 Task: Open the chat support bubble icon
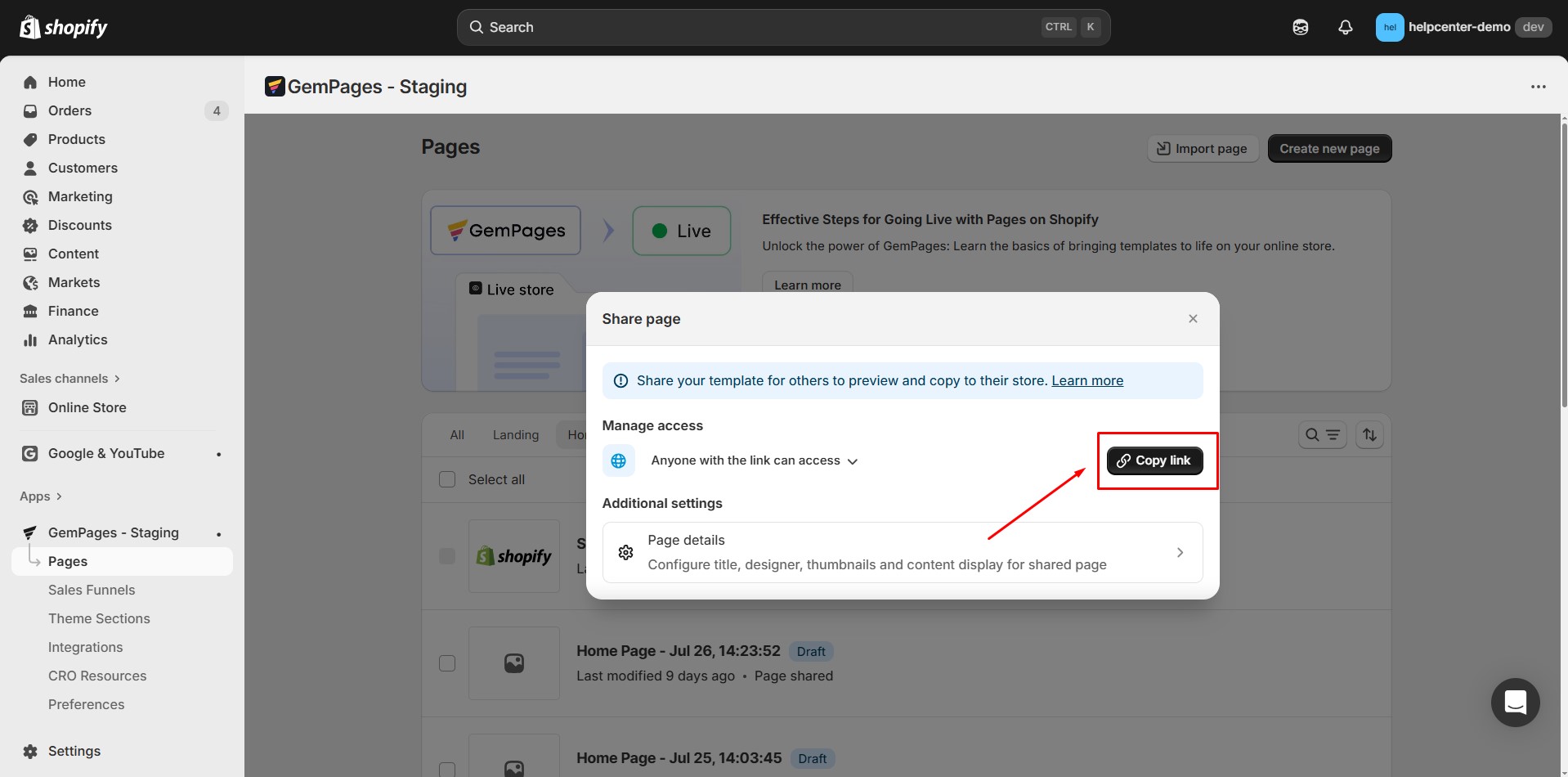[x=1515, y=702]
